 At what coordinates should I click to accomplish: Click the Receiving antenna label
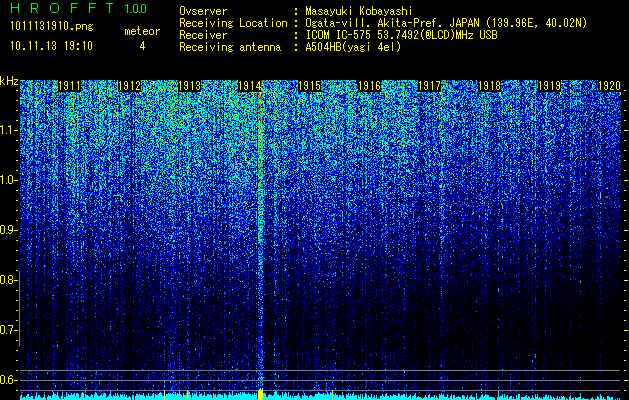tap(230, 47)
